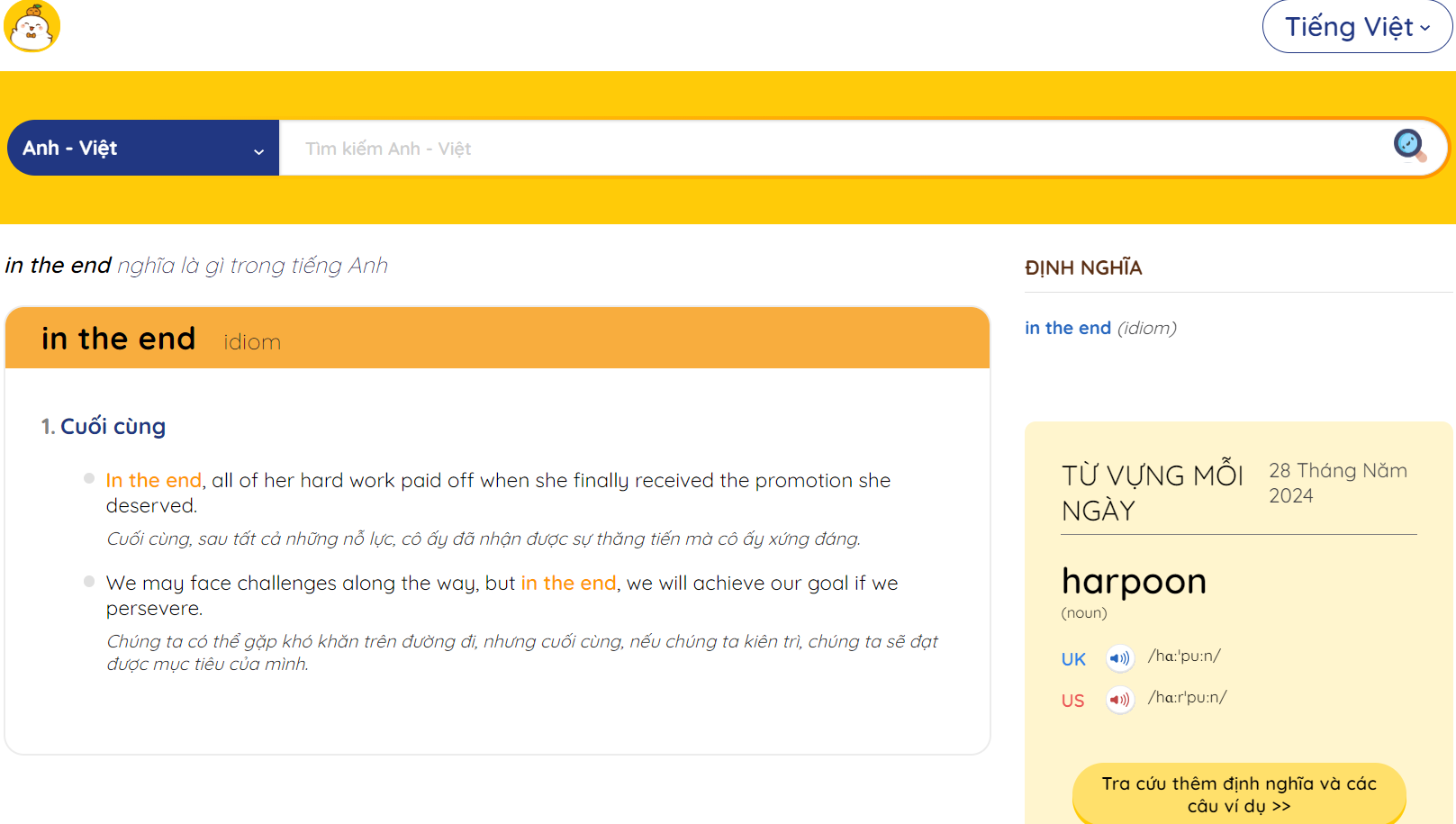Image resolution: width=1456 pixels, height=824 pixels.
Task: Click the US phonetic transcription /hɑːrˈpuːn/
Action: 1187,697
